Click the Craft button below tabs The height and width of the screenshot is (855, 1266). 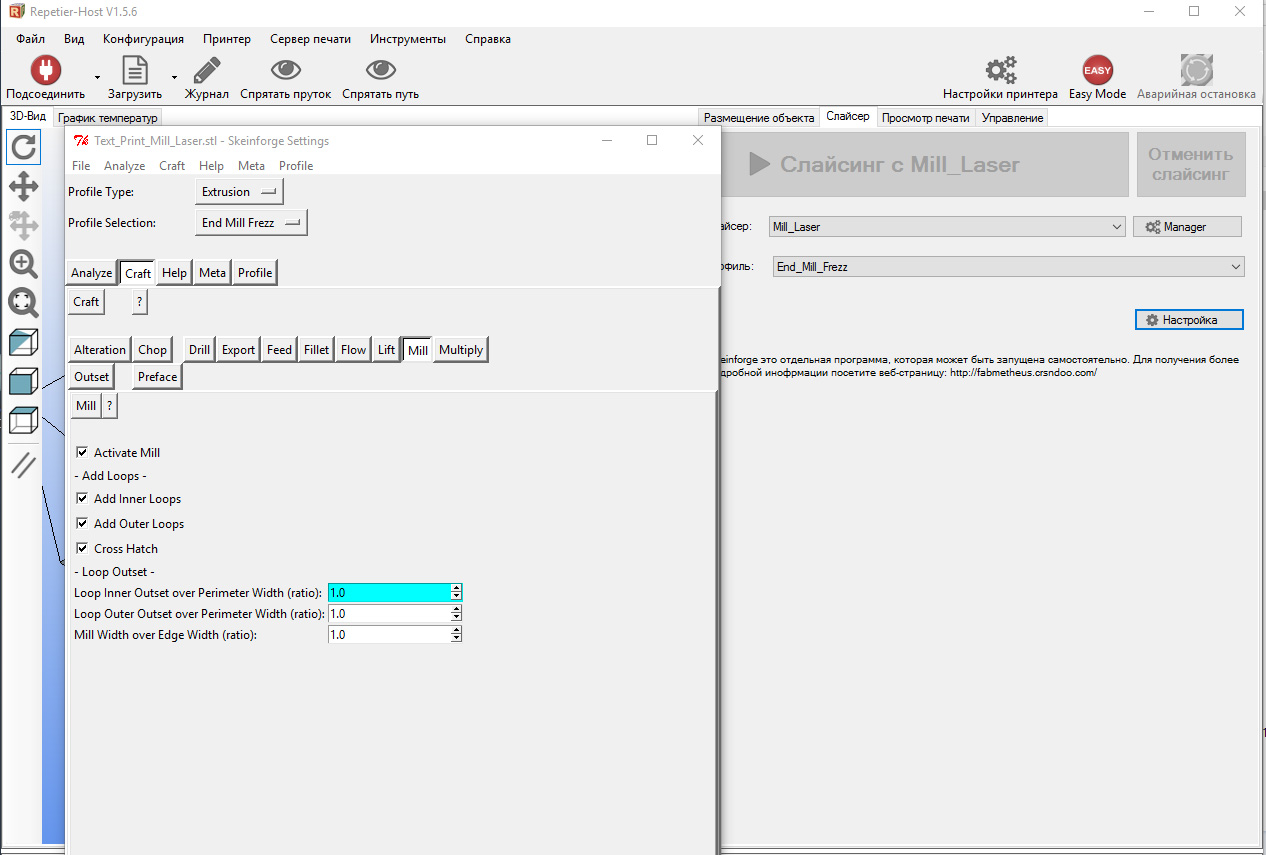click(x=86, y=302)
